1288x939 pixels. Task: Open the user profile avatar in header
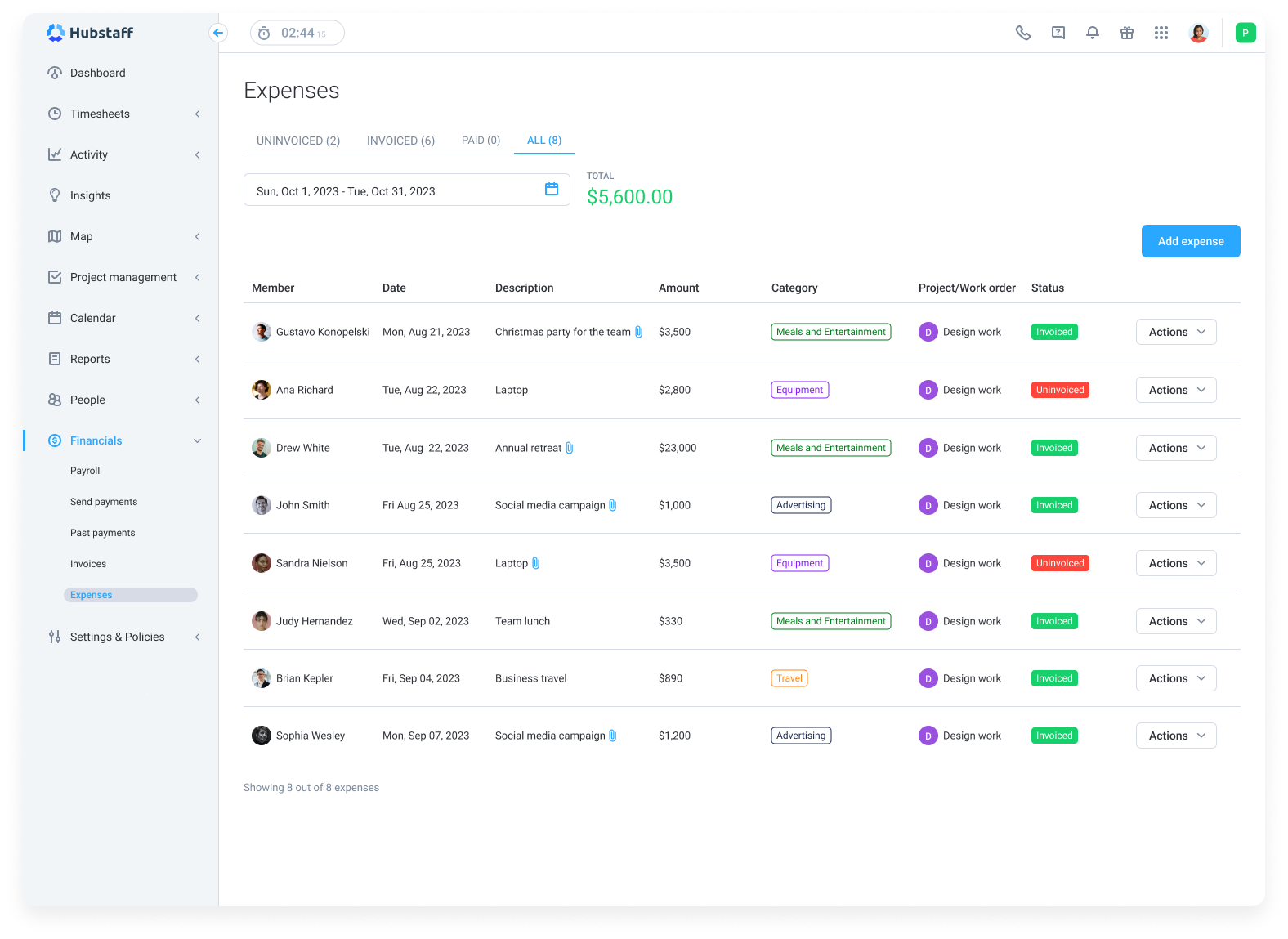coord(1198,33)
